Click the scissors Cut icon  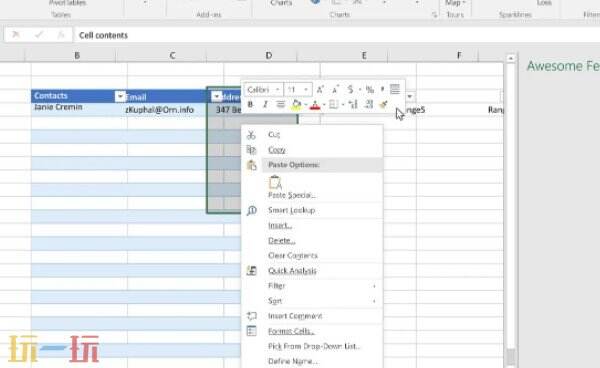[251, 135]
